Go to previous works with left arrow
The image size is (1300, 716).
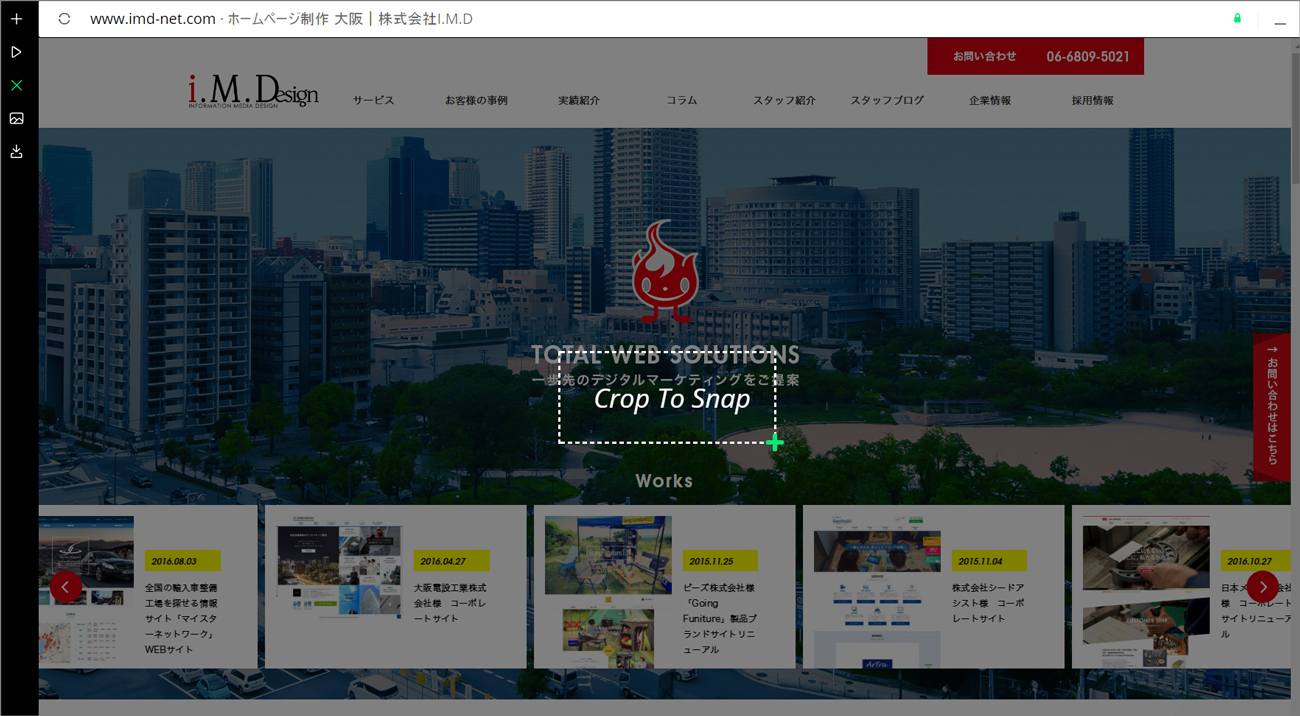[66, 587]
